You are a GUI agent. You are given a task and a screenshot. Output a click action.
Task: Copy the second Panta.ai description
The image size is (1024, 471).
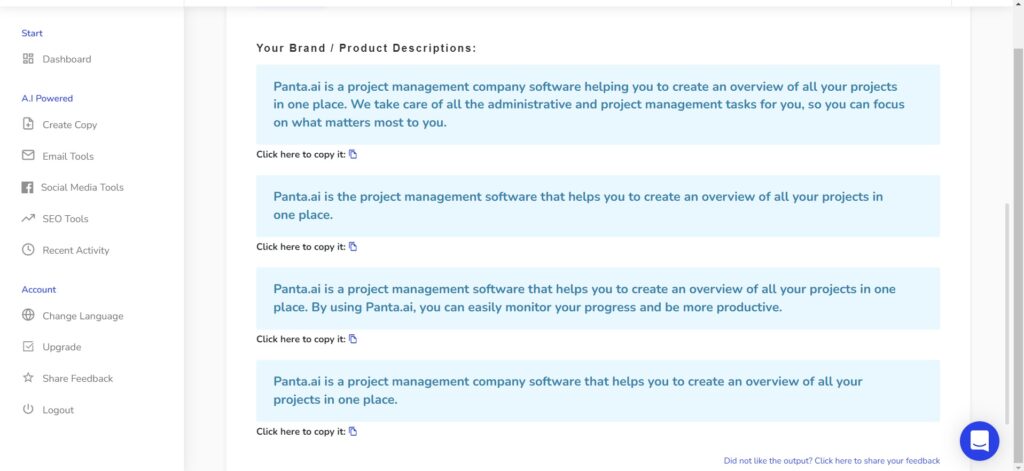(353, 247)
